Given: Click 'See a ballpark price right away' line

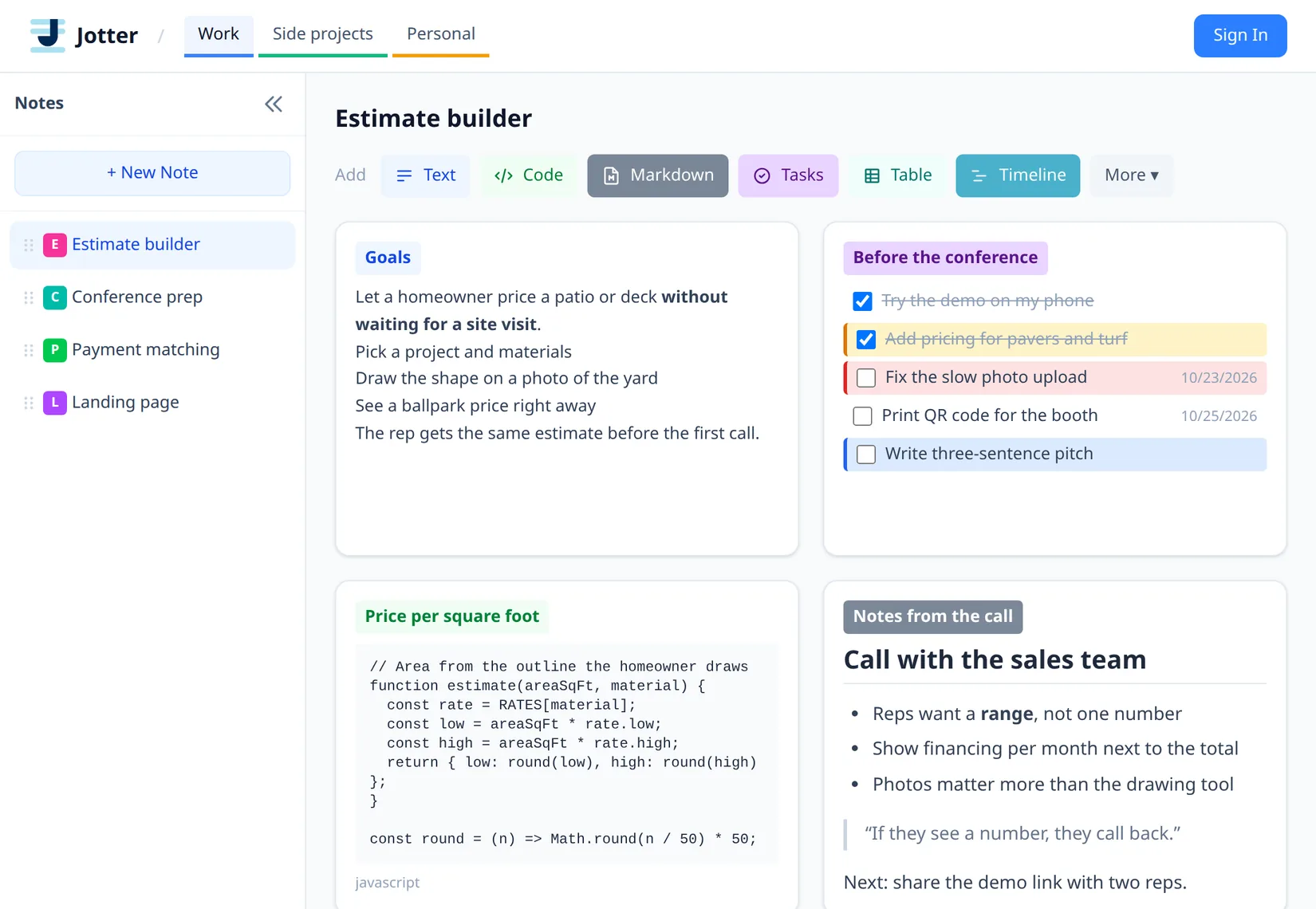Looking at the screenshot, I should pyautogui.click(x=475, y=406).
